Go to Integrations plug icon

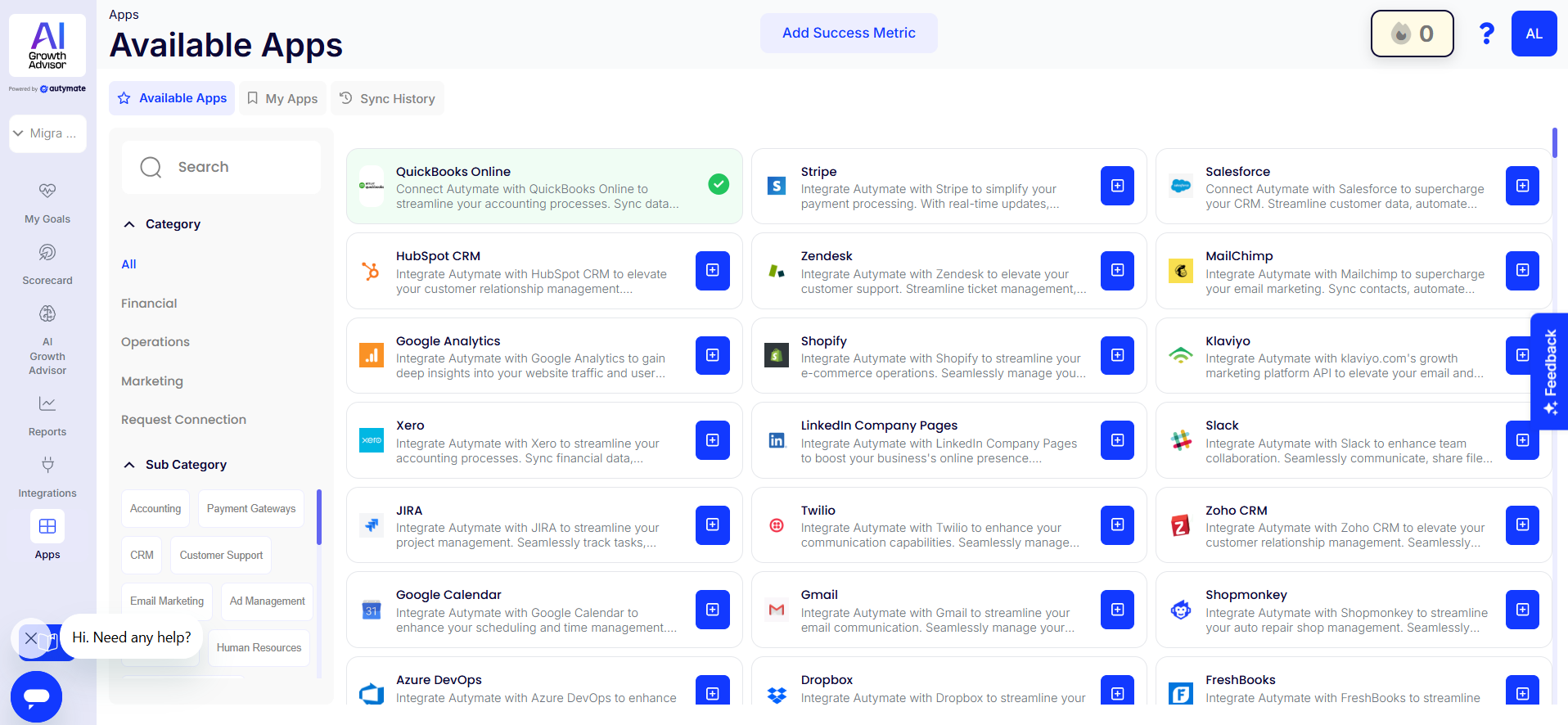pyautogui.click(x=47, y=466)
